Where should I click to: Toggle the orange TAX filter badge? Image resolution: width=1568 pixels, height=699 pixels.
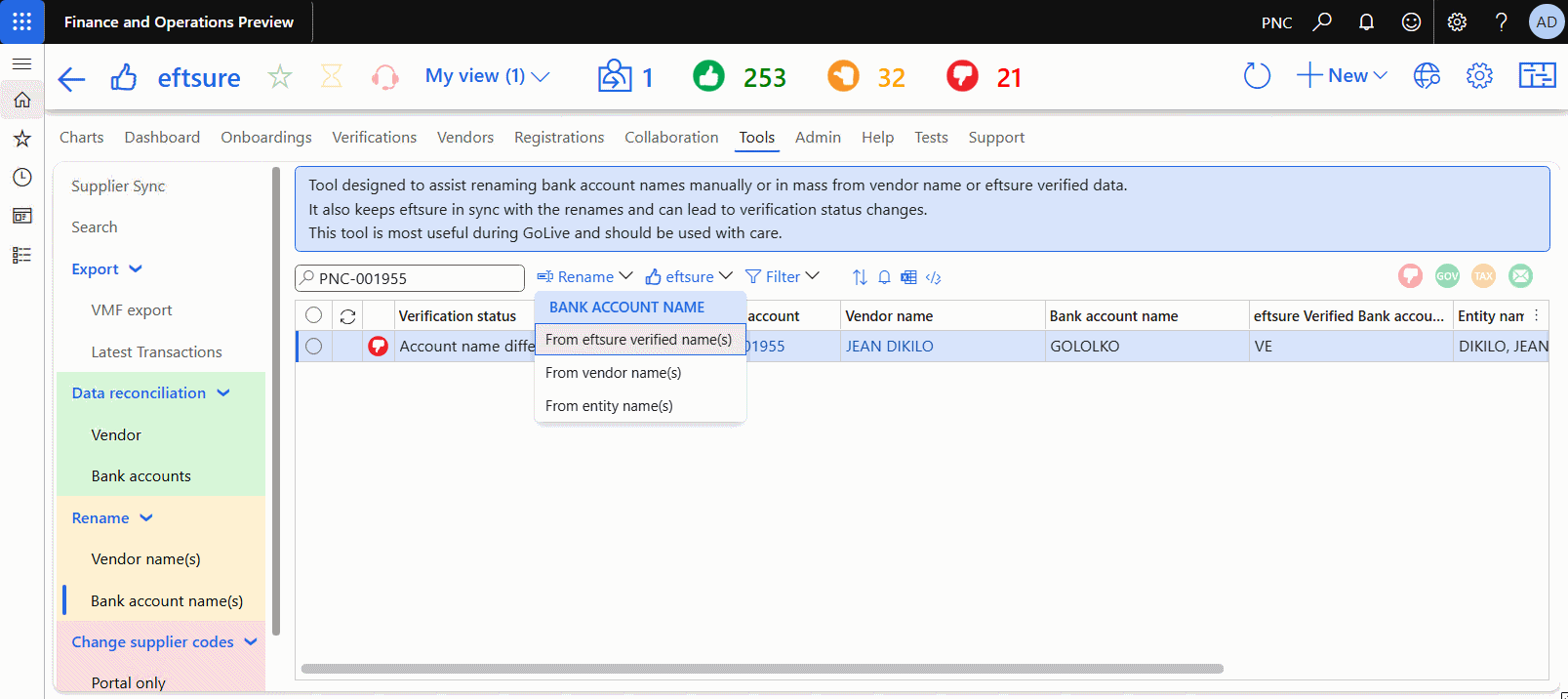pyautogui.click(x=1483, y=276)
